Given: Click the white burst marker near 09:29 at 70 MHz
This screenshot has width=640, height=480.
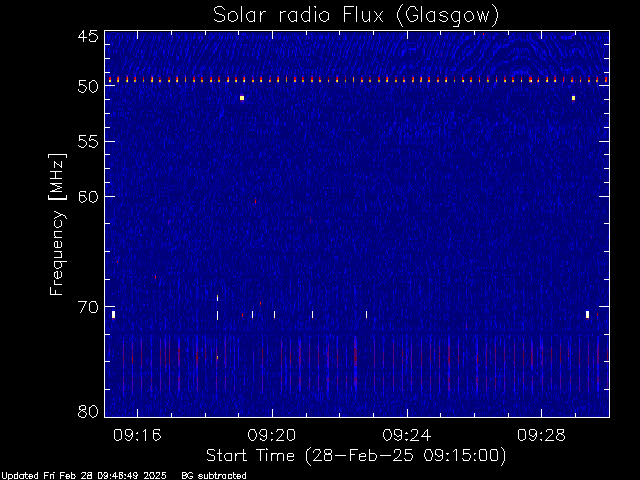Looking at the screenshot, I should 587,314.
